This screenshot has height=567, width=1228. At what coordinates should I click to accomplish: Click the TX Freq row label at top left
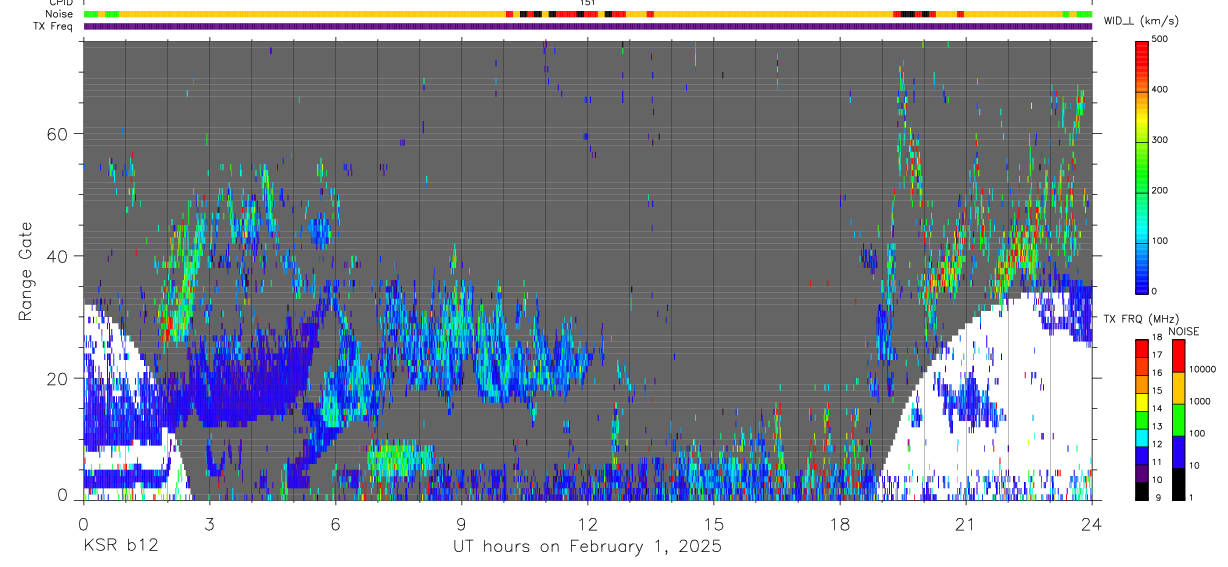click(54, 26)
